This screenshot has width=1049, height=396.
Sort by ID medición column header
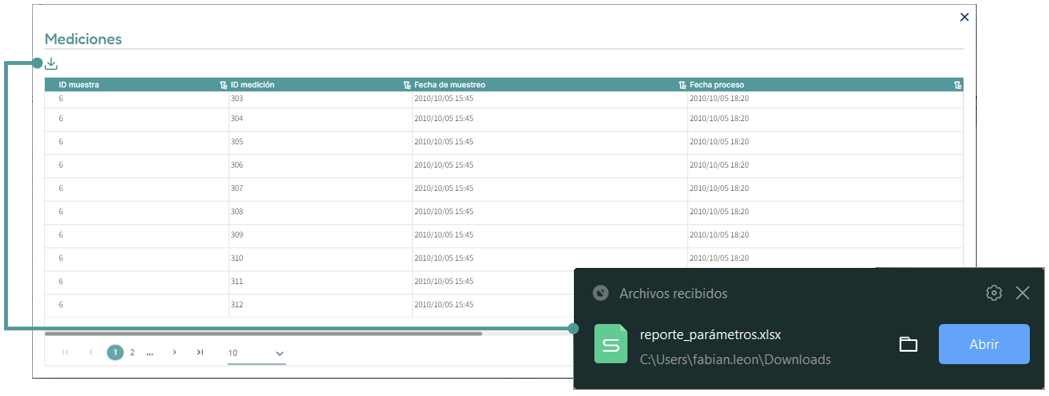[252, 85]
